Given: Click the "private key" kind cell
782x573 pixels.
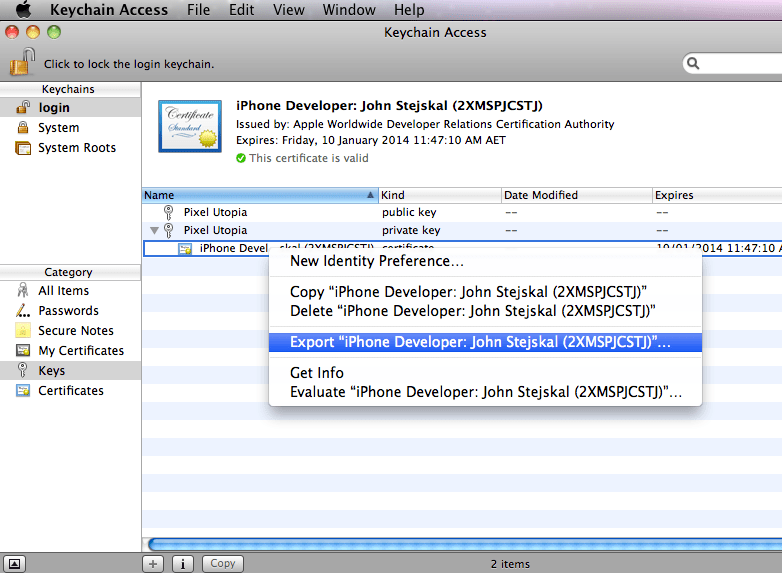Looking at the screenshot, I should point(411,230).
